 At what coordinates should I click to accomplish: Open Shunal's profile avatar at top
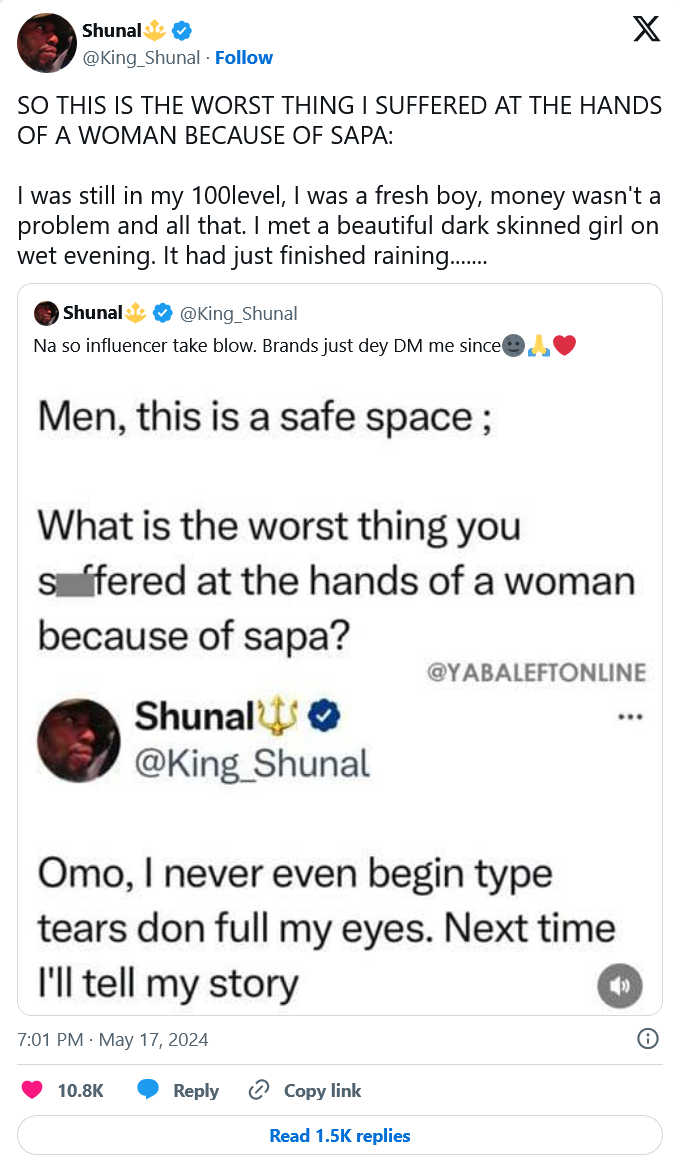[x=47, y=43]
